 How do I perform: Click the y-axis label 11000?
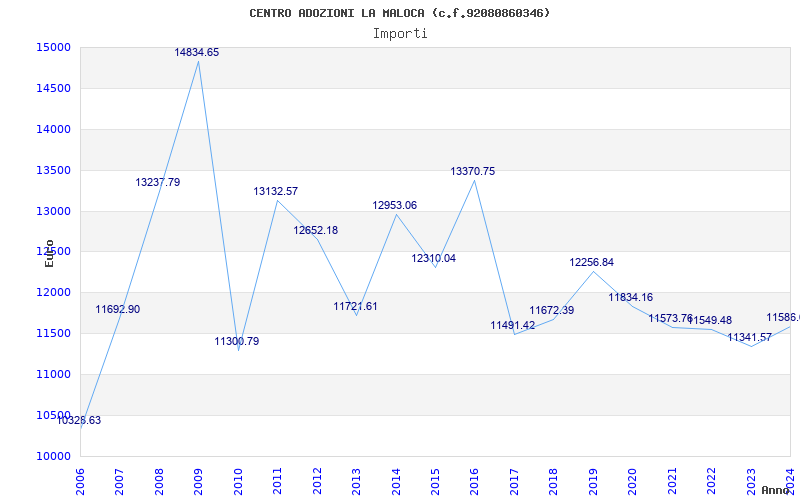[x=53, y=374]
